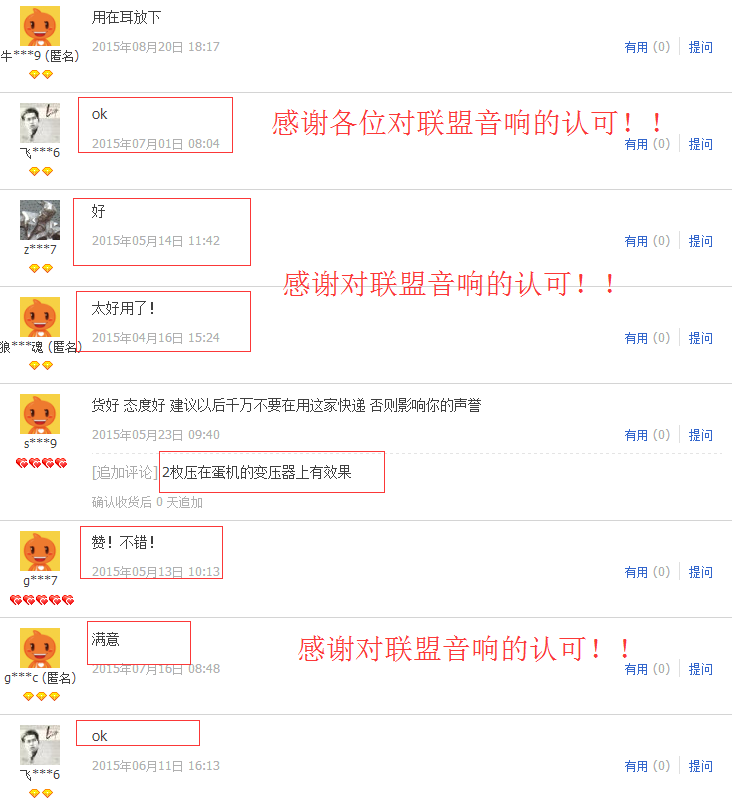The height and width of the screenshot is (808, 739).
Task: Click the five red hearts under g***7
Action: coord(42,600)
